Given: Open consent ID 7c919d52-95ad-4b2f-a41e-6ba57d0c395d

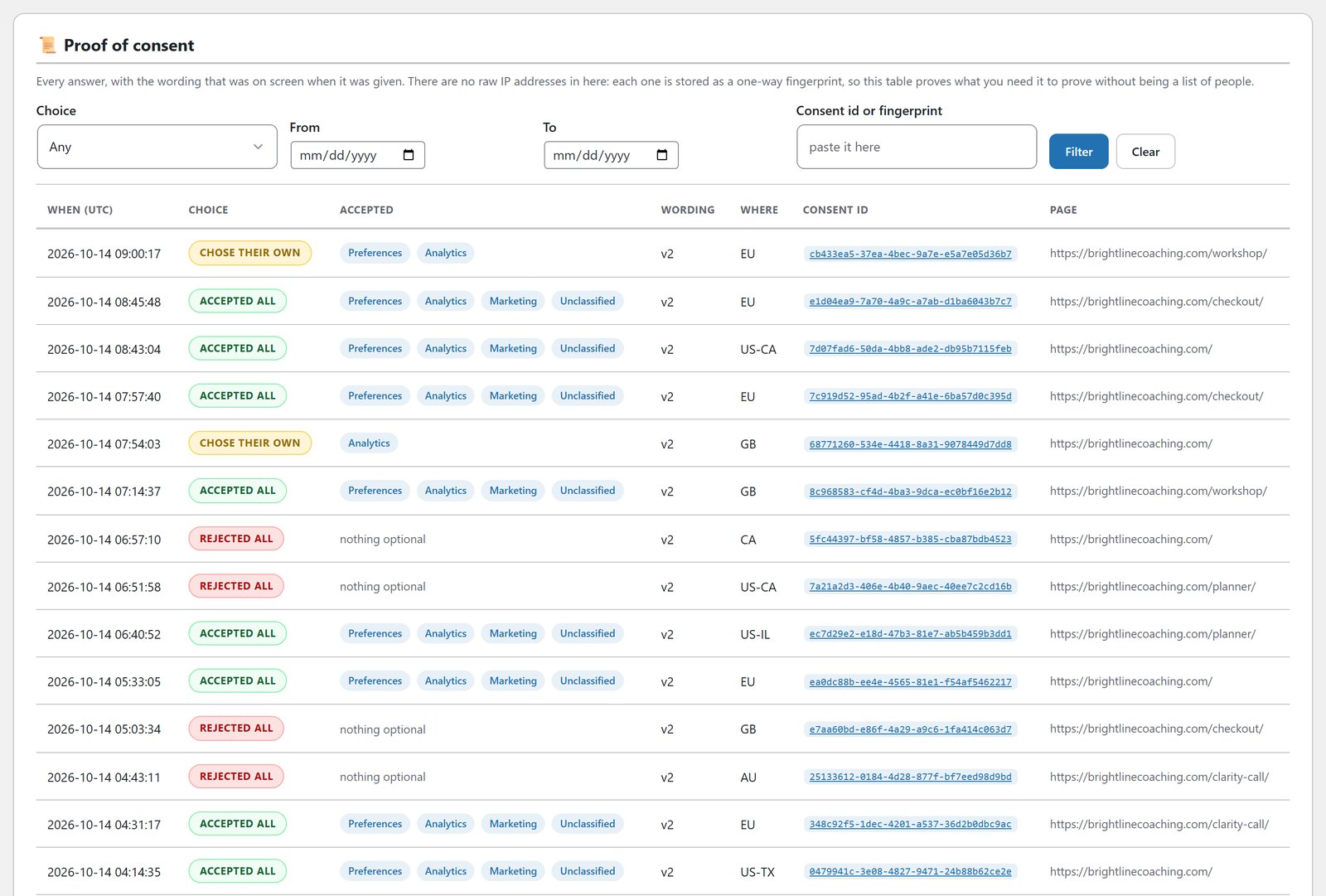Looking at the screenshot, I should coord(910,396).
